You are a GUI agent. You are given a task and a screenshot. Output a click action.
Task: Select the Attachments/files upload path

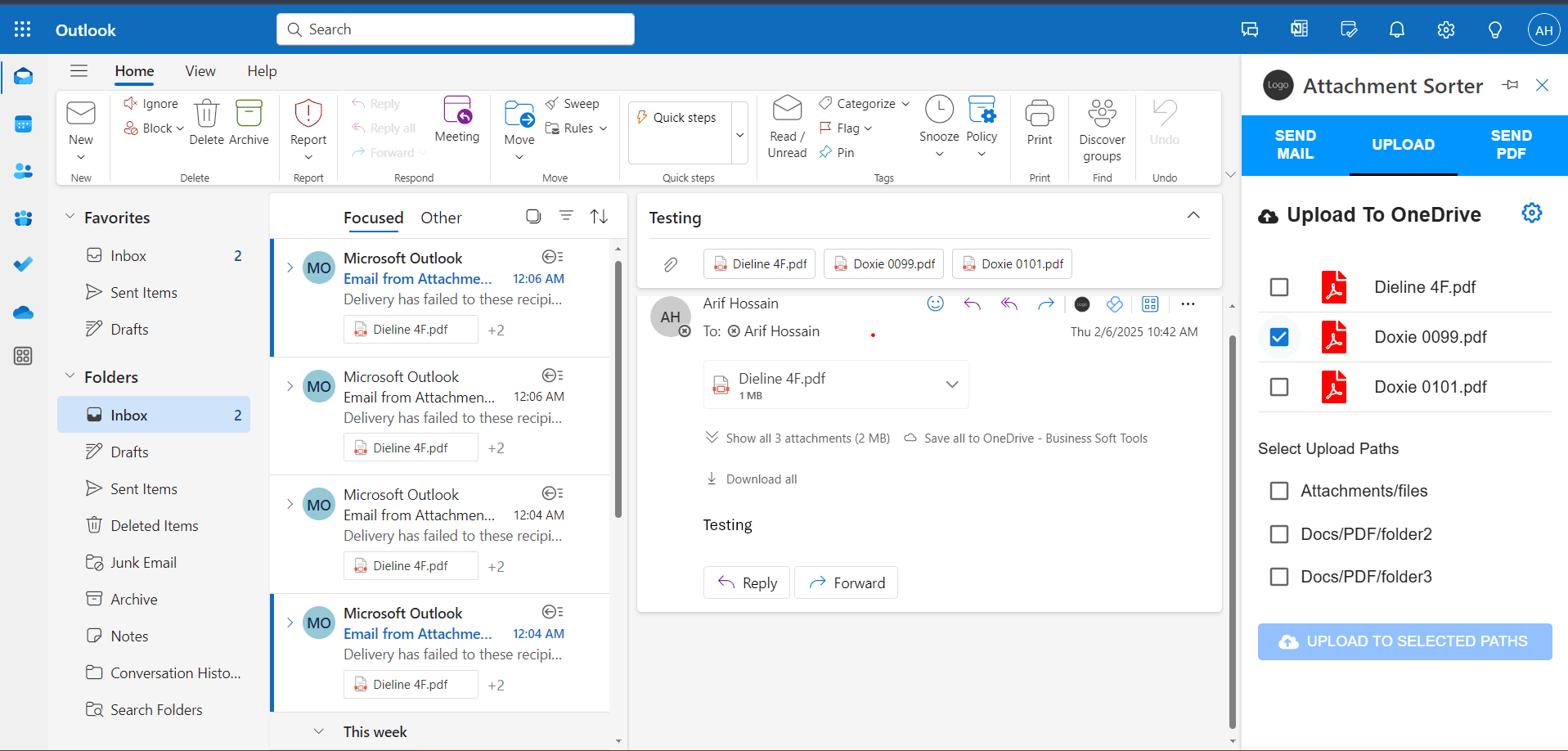pos(1279,491)
